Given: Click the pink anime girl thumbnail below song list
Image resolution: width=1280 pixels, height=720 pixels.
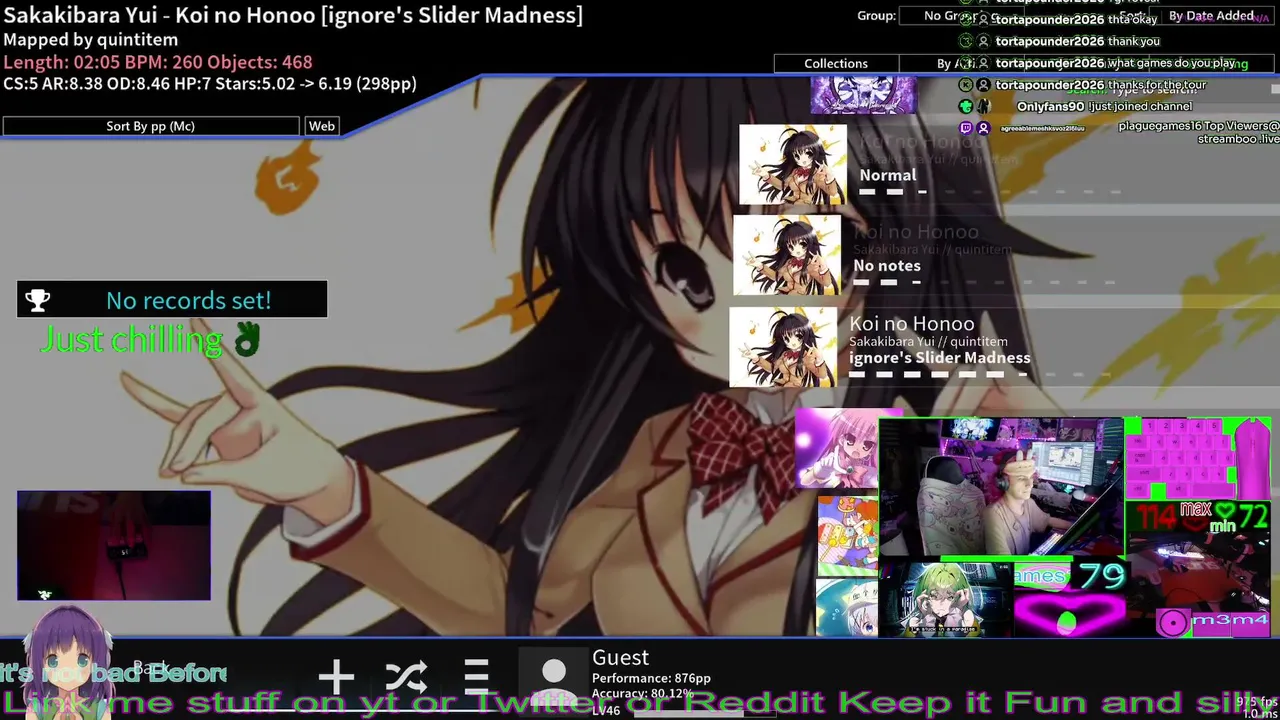Looking at the screenshot, I should (838, 448).
